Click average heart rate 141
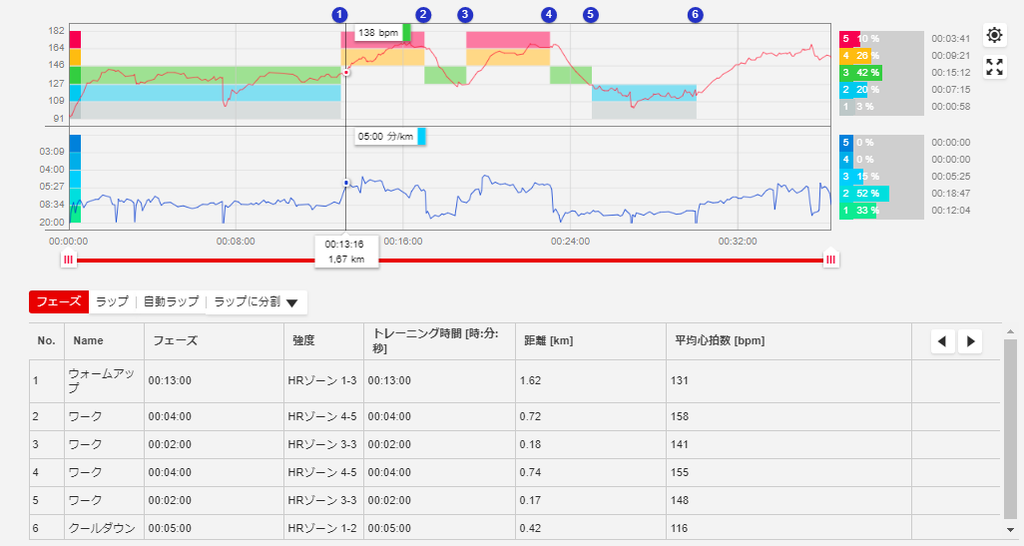Screen dimensions: 1024x546 pyautogui.click(x=679, y=445)
